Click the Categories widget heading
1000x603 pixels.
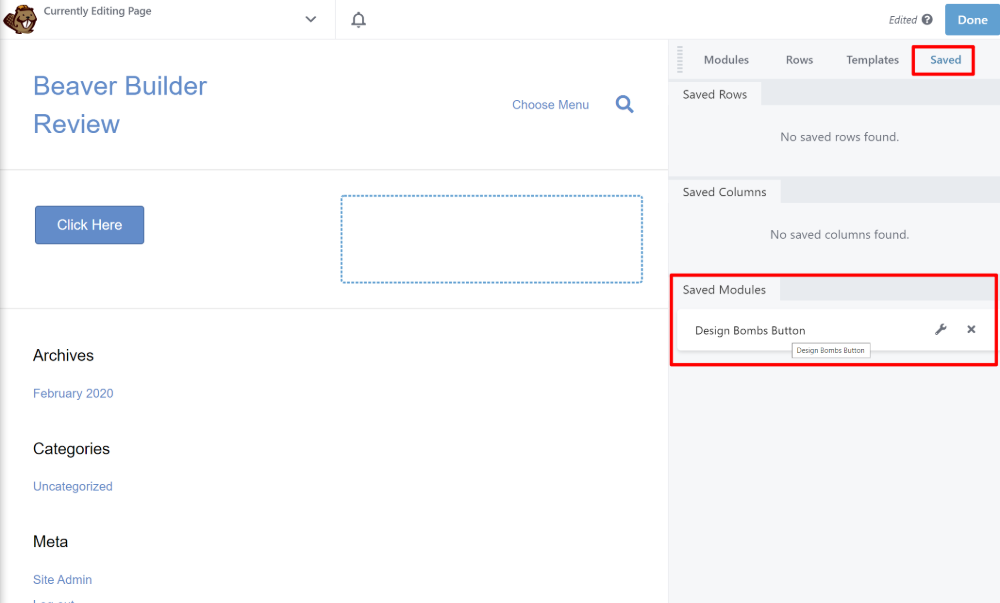(x=71, y=449)
